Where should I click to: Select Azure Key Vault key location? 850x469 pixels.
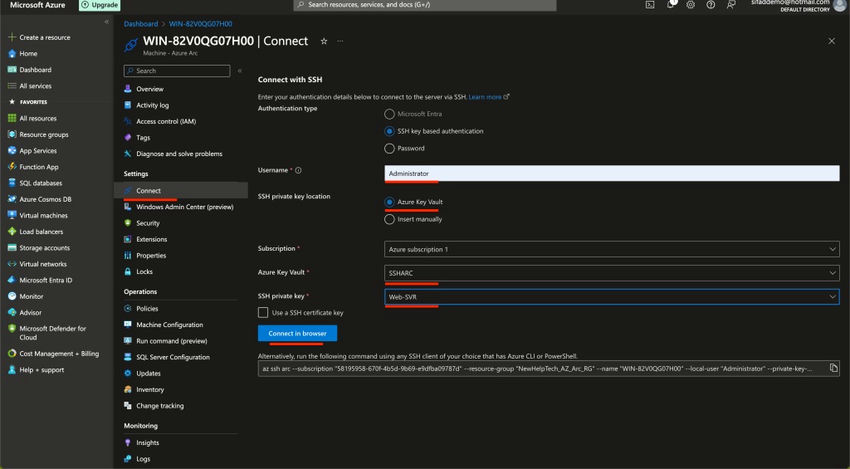[389, 202]
